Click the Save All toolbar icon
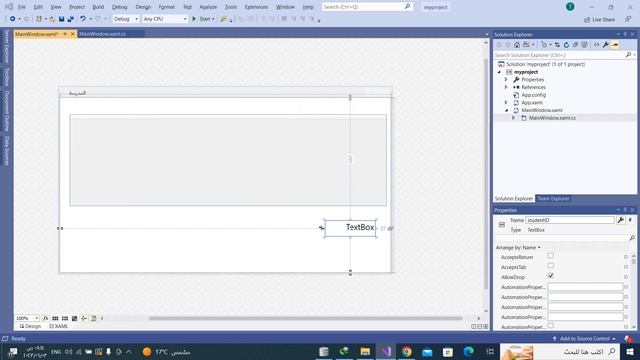Screen dimensions: 640x360 pos(71,19)
